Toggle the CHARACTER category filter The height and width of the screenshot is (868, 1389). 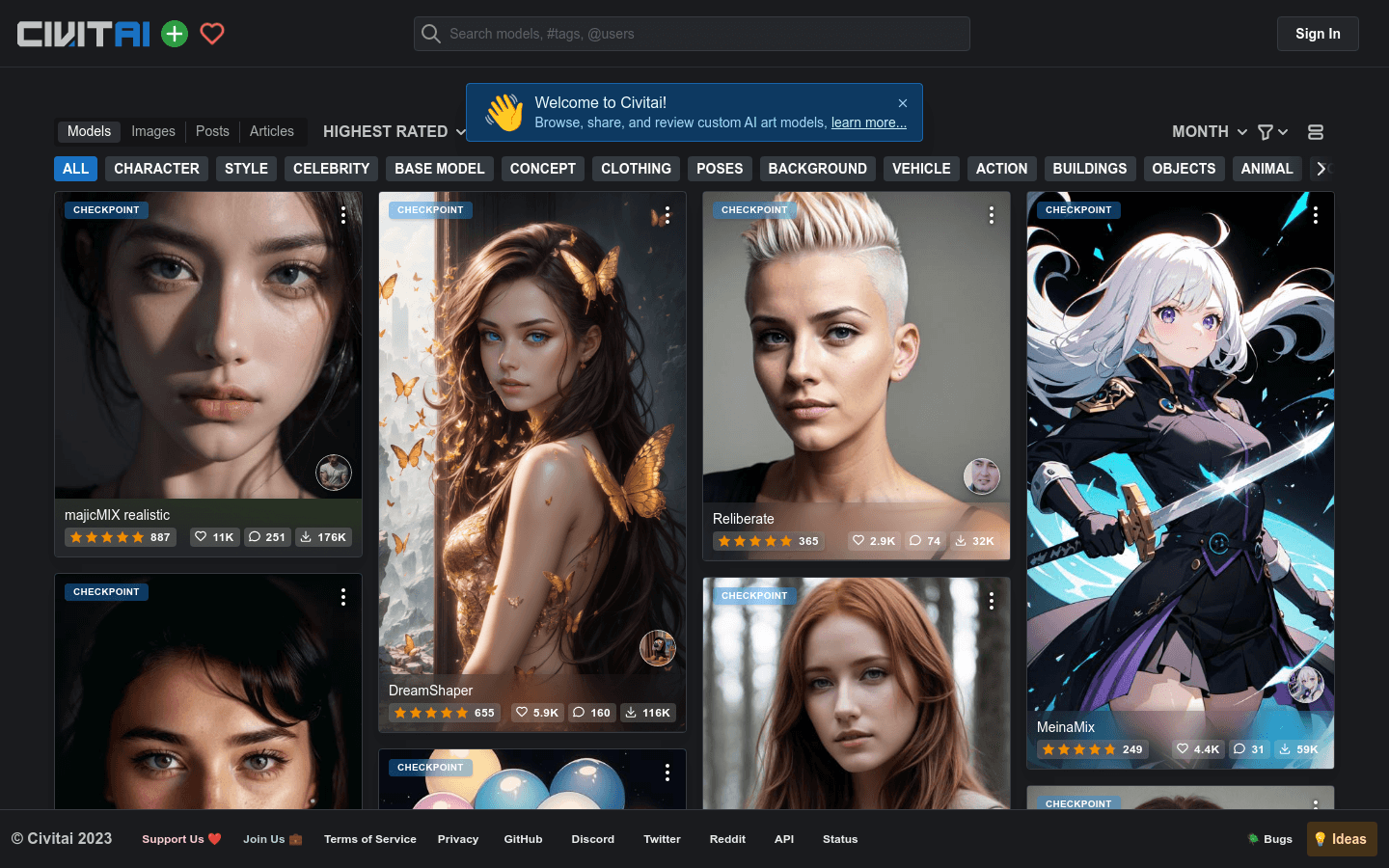tap(156, 169)
